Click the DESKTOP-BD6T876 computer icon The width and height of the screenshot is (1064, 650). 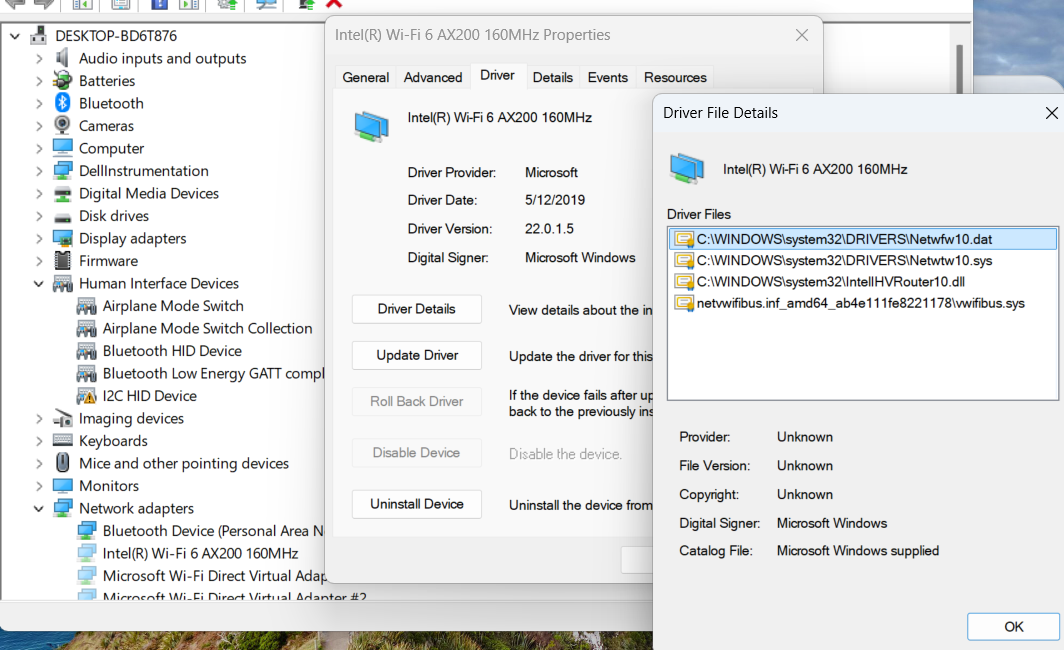(x=39, y=35)
